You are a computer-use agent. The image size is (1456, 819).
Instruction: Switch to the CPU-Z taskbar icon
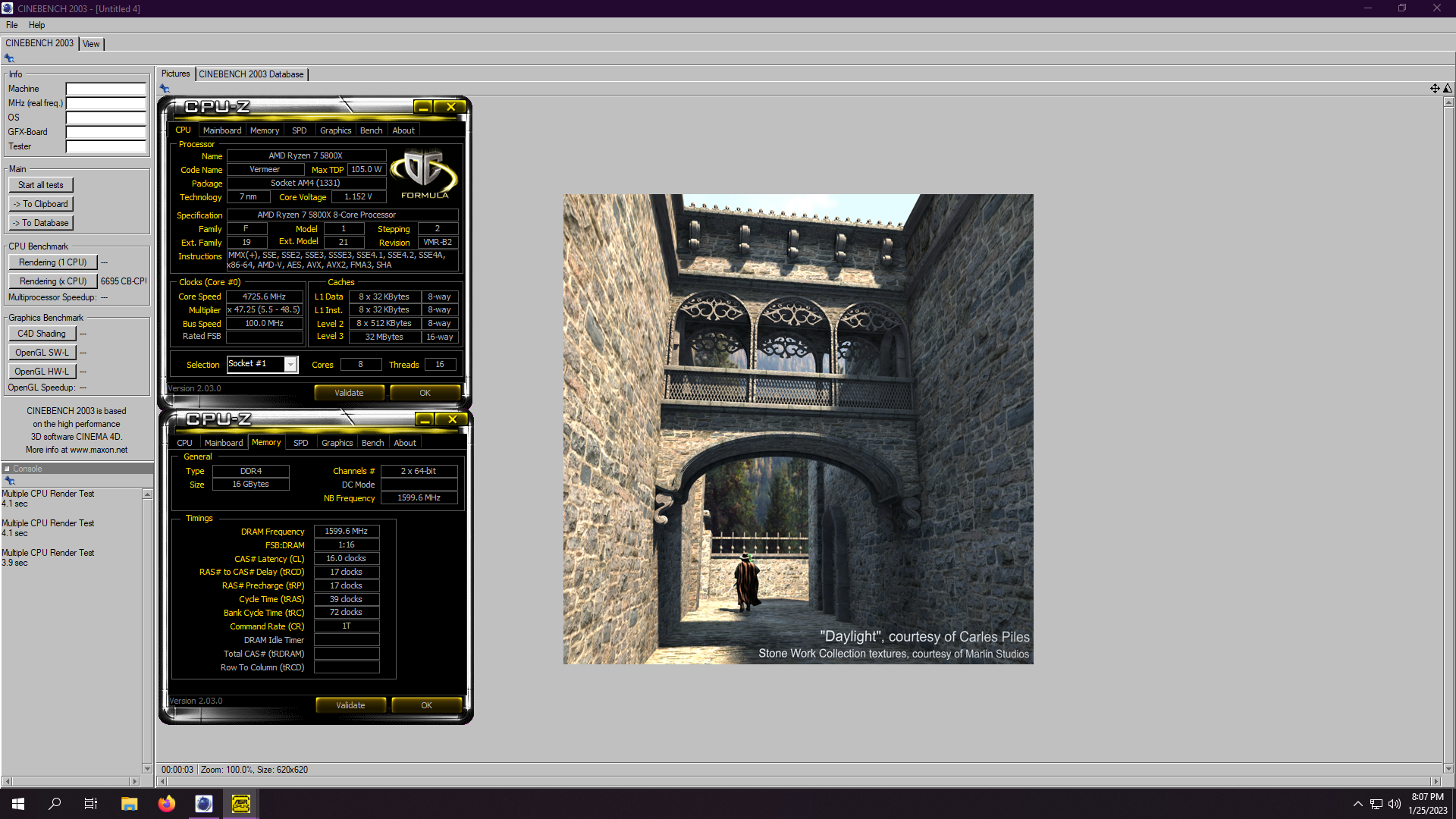pos(241,804)
